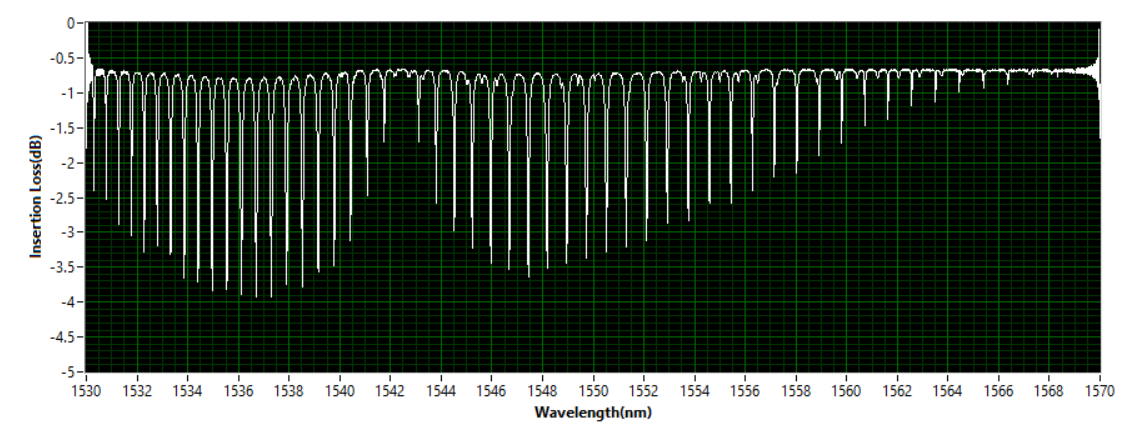Click the Insertion Loss(dB) y-axis title

[x=35, y=199]
